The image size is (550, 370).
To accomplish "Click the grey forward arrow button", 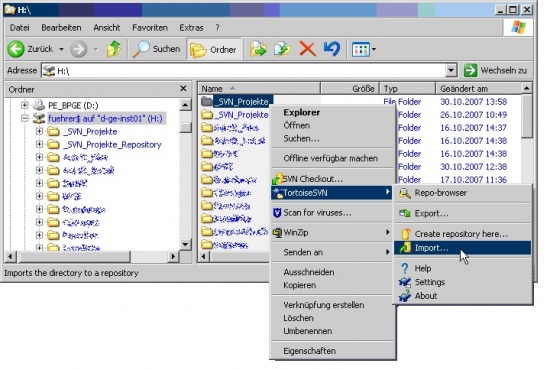I will click(79, 49).
